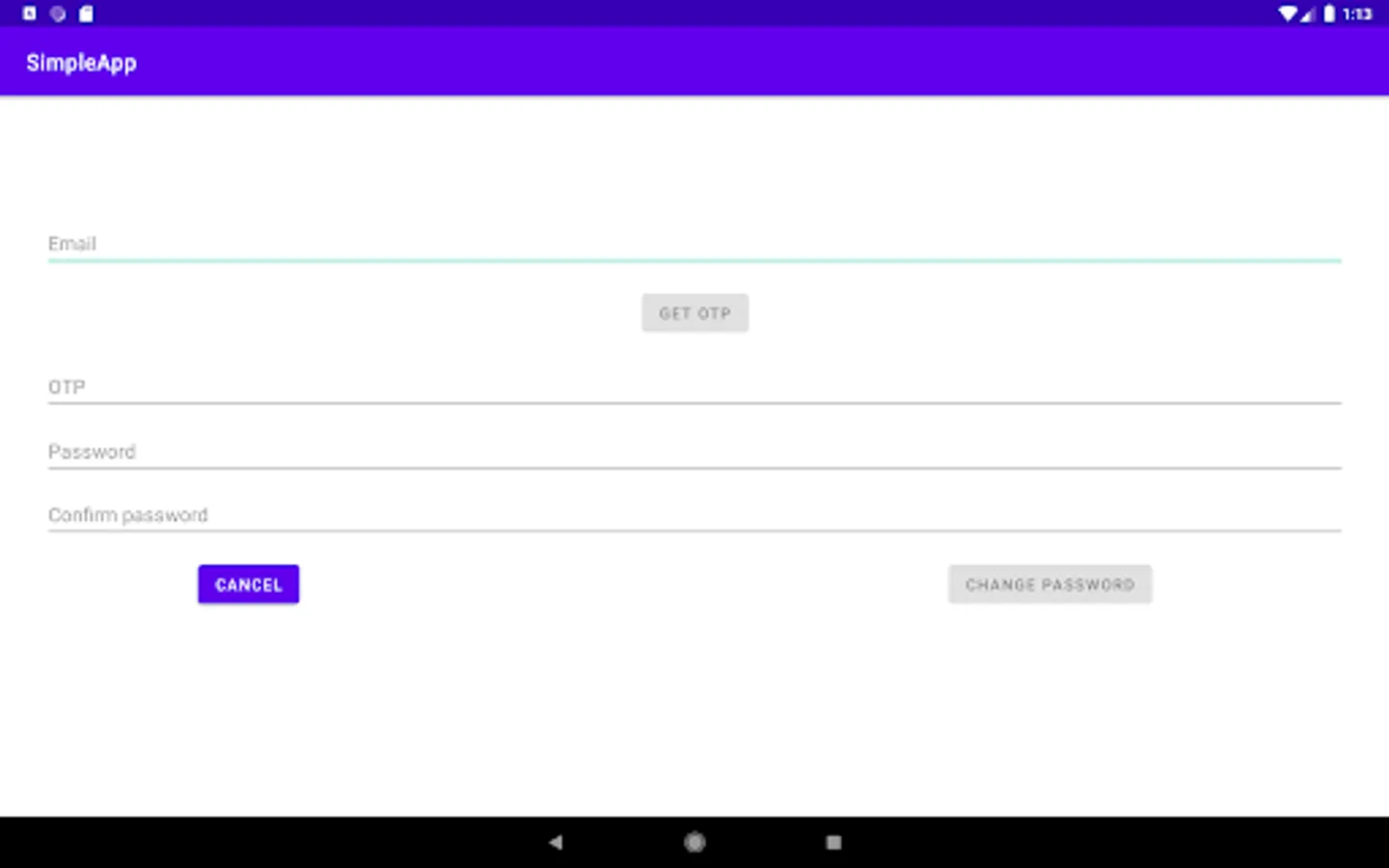Tap the Android home circle icon
The image size is (1389, 868).
[694, 842]
